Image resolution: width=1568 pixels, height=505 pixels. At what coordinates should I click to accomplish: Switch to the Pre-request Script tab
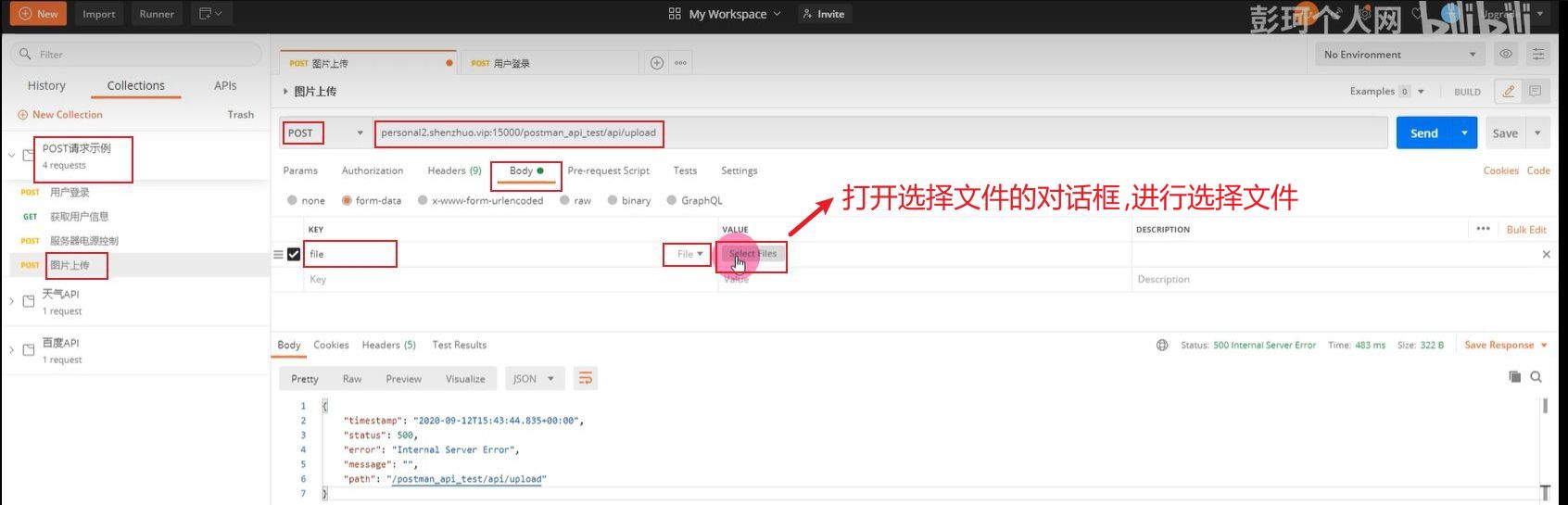[608, 170]
